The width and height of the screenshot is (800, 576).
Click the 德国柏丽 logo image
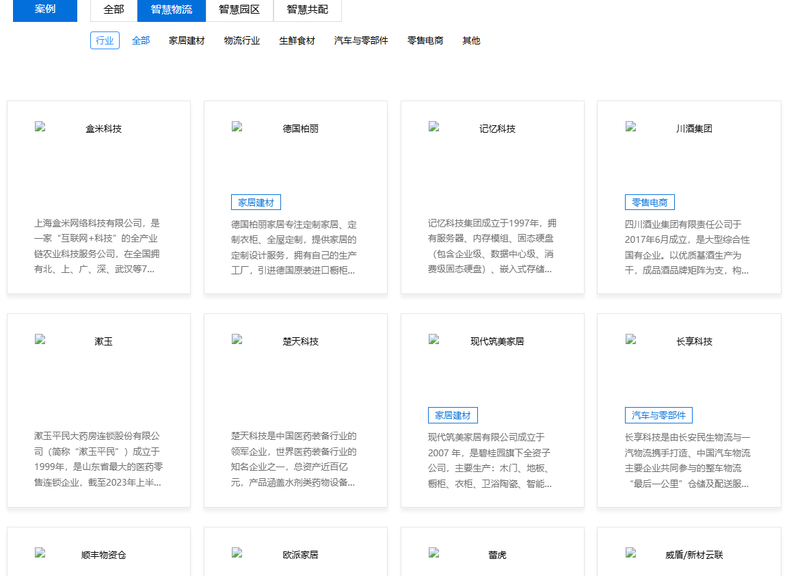[x=295, y=128]
